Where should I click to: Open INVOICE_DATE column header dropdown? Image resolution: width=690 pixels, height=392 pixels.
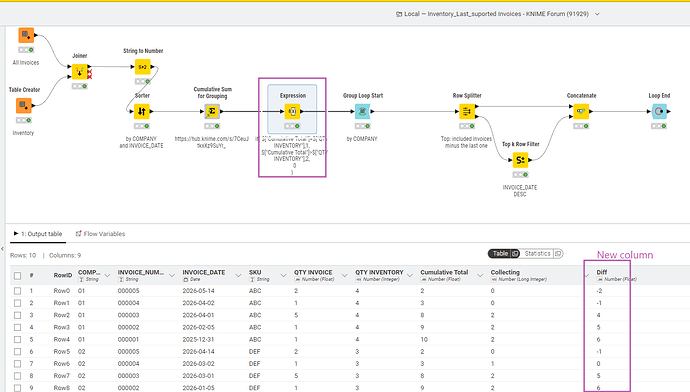238,275
